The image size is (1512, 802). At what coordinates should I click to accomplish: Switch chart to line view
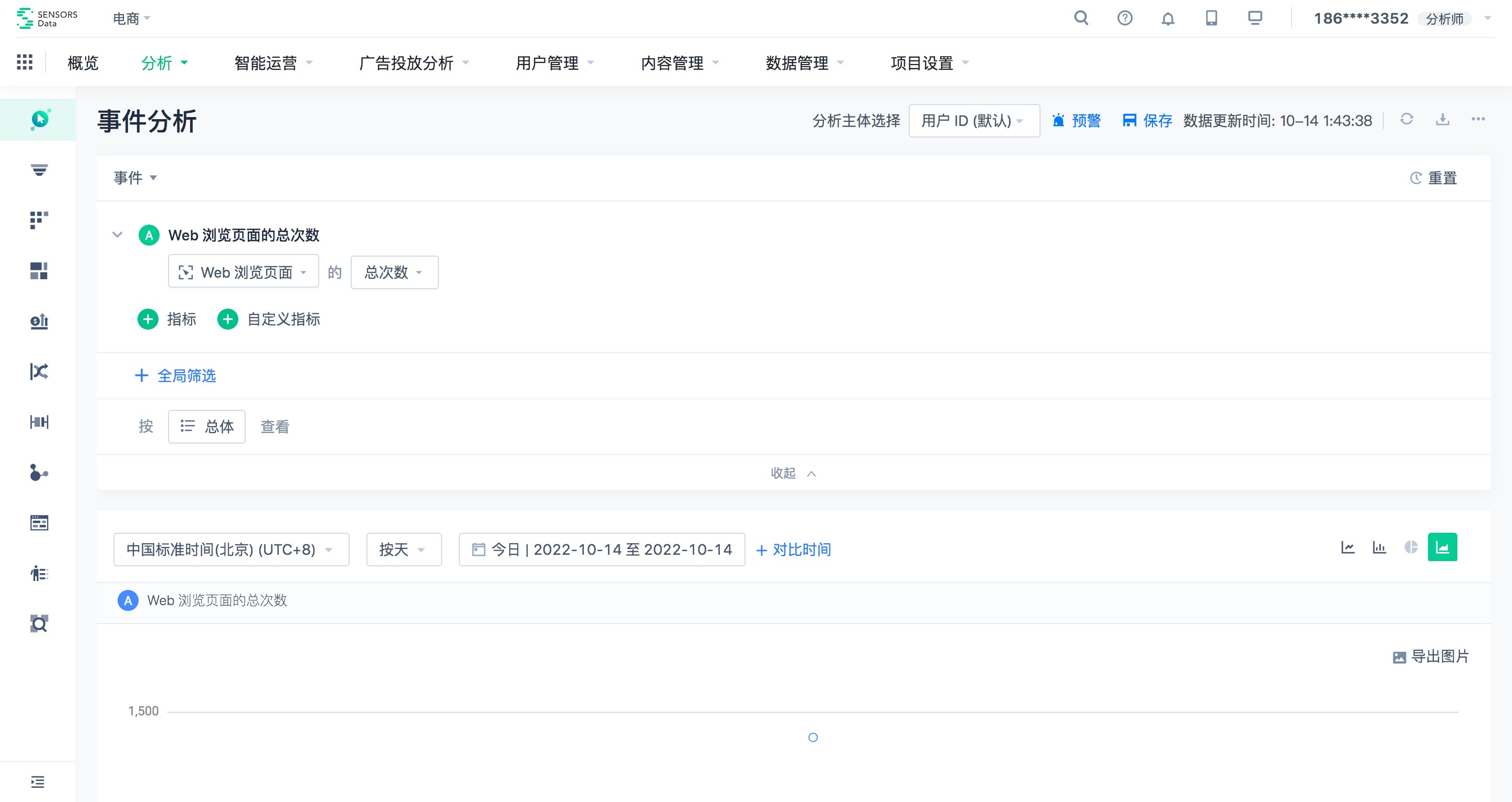[x=1348, y=547]
